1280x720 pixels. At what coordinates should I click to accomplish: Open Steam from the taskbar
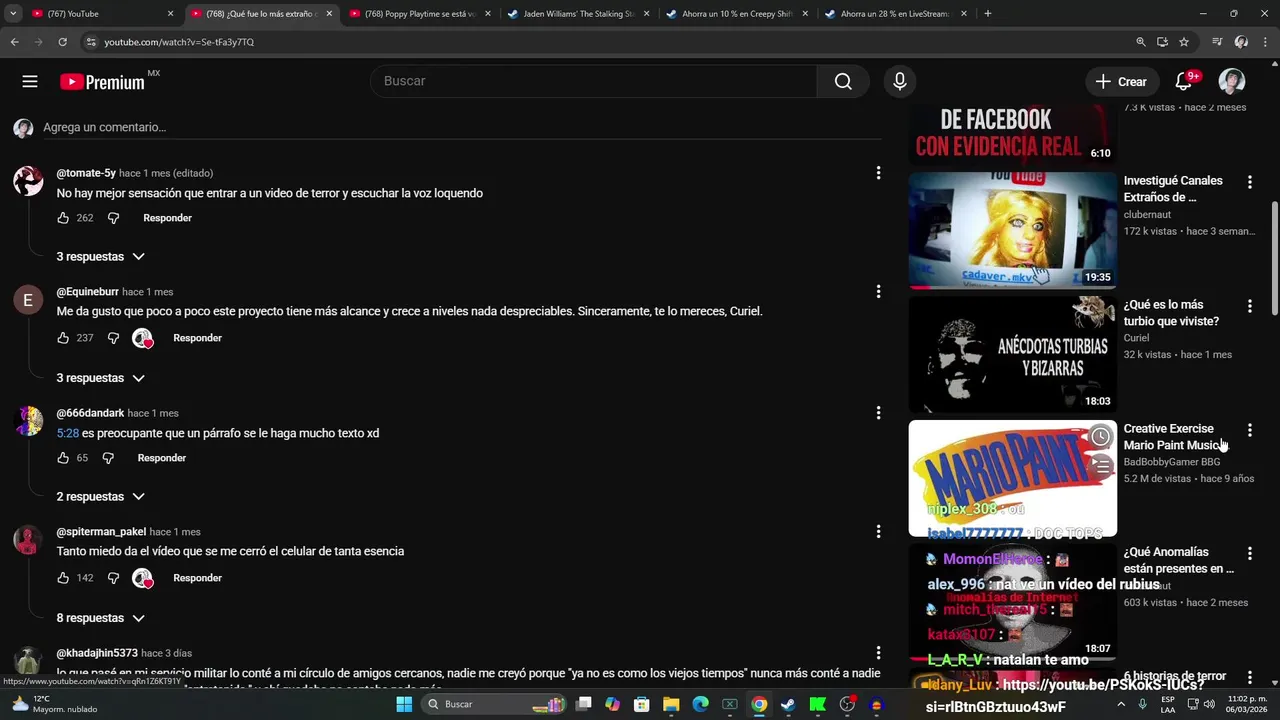pos(788,704)
